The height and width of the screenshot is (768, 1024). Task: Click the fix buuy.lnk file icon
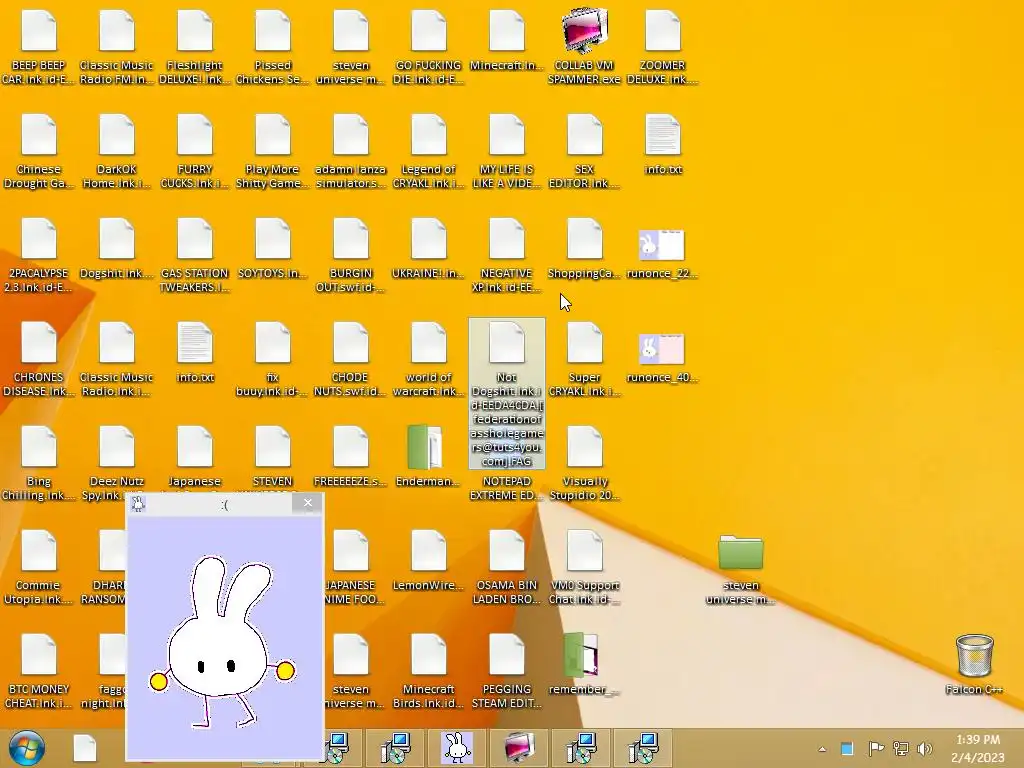pyautogui.click(x=273, y=359)
